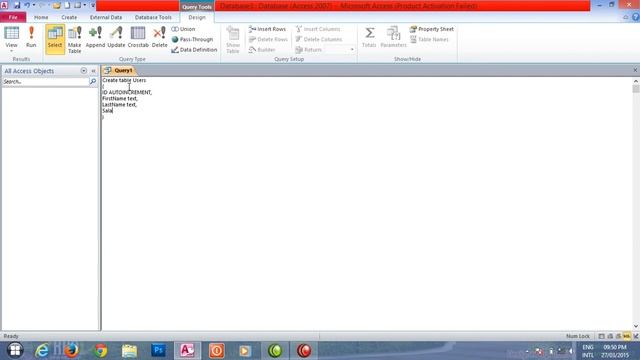Click the navigation search magnifier icon
The height and width of the screenshot is (360, 640).
click(93, 82)
